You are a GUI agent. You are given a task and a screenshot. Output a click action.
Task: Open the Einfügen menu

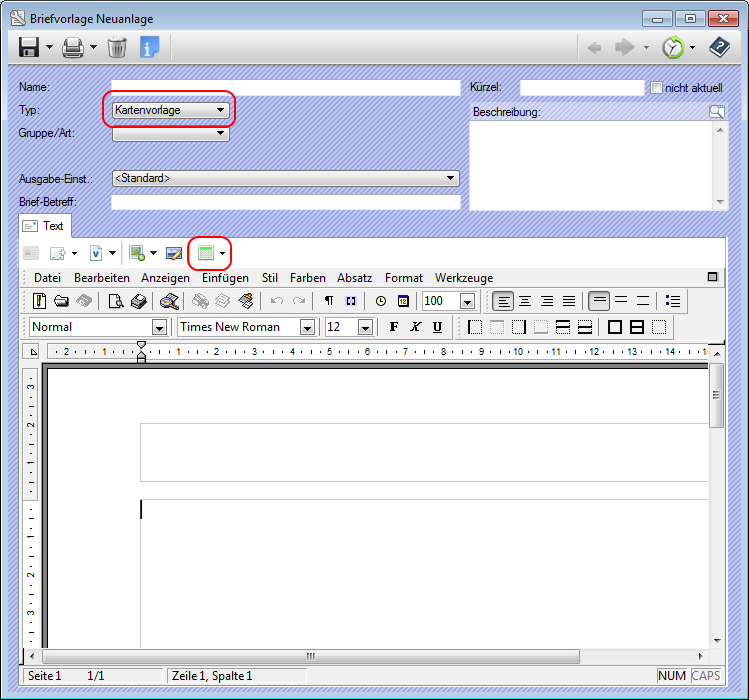[225, 278]
